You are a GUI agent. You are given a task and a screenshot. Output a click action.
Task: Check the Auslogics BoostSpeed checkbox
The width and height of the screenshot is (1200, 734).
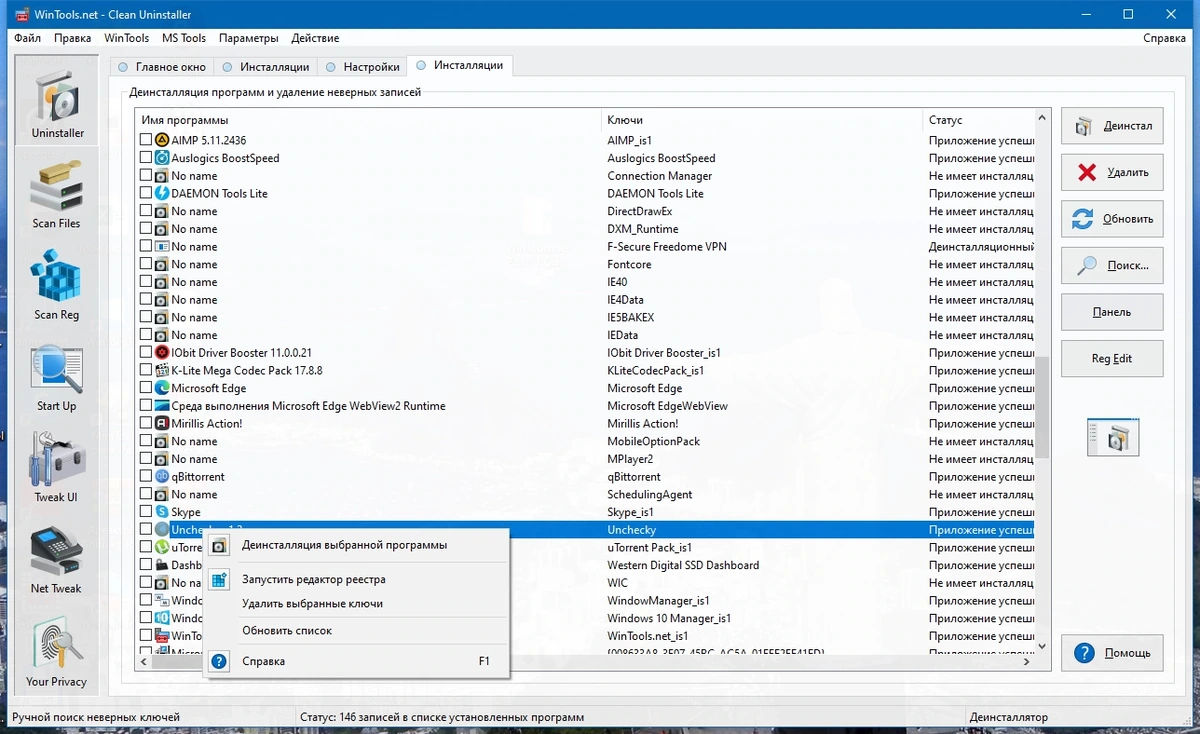pyautogui.click(x=146, y=158)
